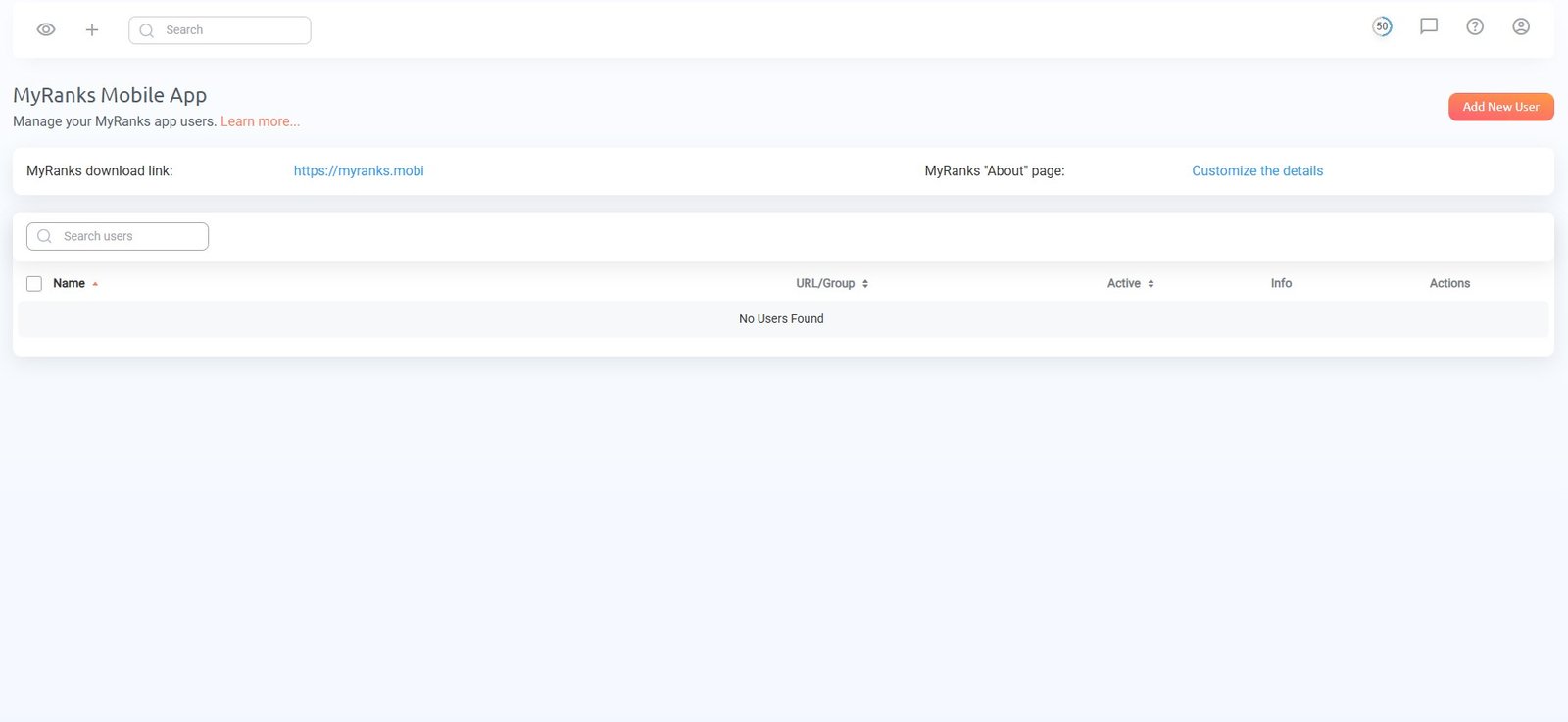Image resolution: width=1568 pixels, height=722 pixels.
Task: Click the No Users Found message
Action: (x=781, y=319)
